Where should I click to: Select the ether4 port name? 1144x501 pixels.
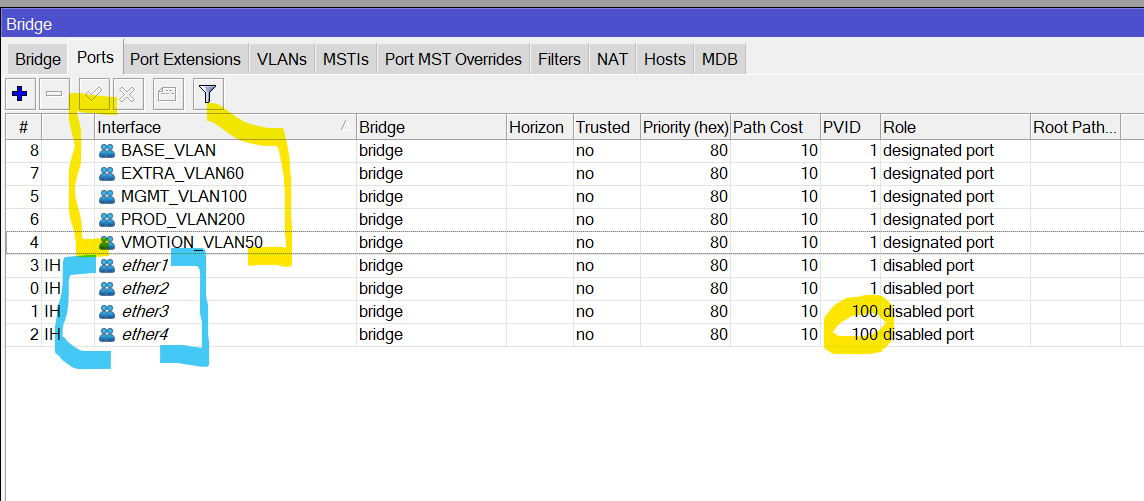[x=144, y=334]
